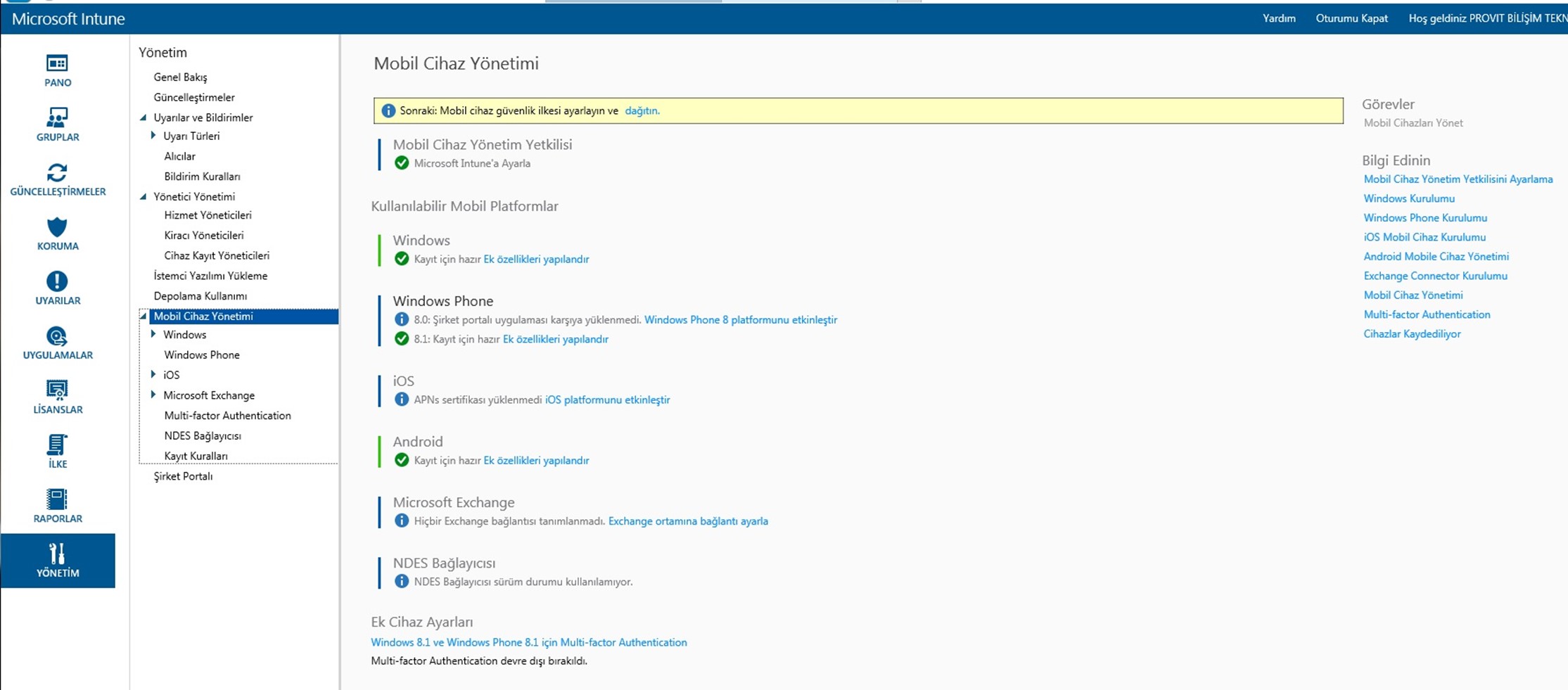The width and height of the screenshot is (1568, 690).
Task: Open Mobil Cihaz Yönetimi link under Bilgi Edinin
Action: pos(1413,295)
